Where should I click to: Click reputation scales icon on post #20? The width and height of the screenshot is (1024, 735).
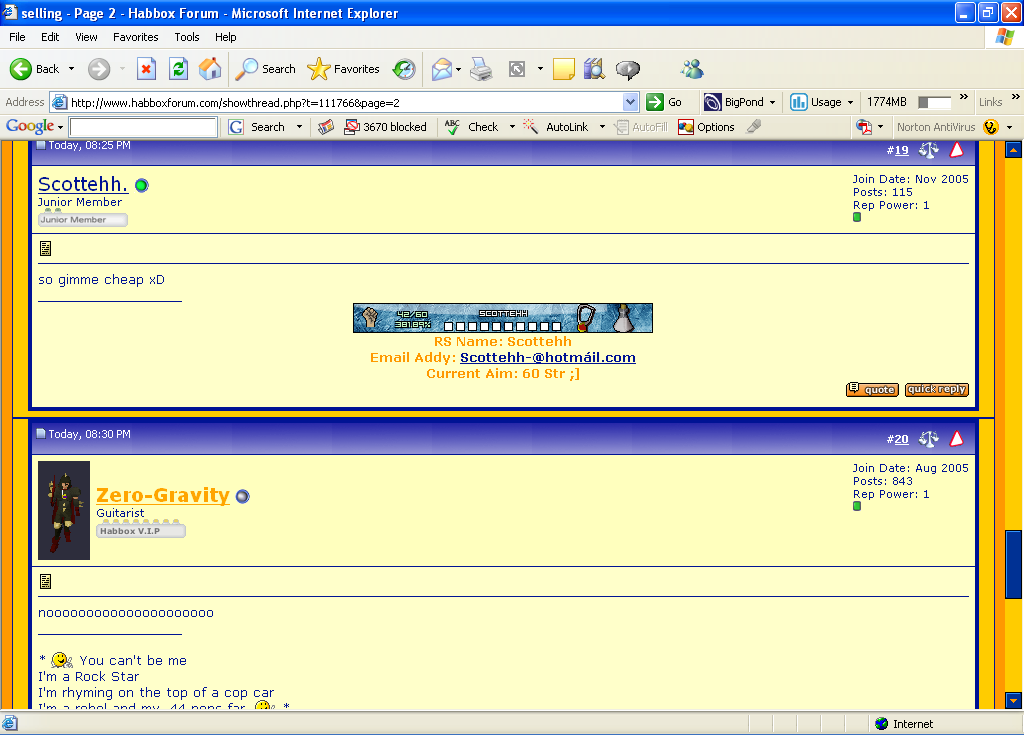click(x=929, y=439)
